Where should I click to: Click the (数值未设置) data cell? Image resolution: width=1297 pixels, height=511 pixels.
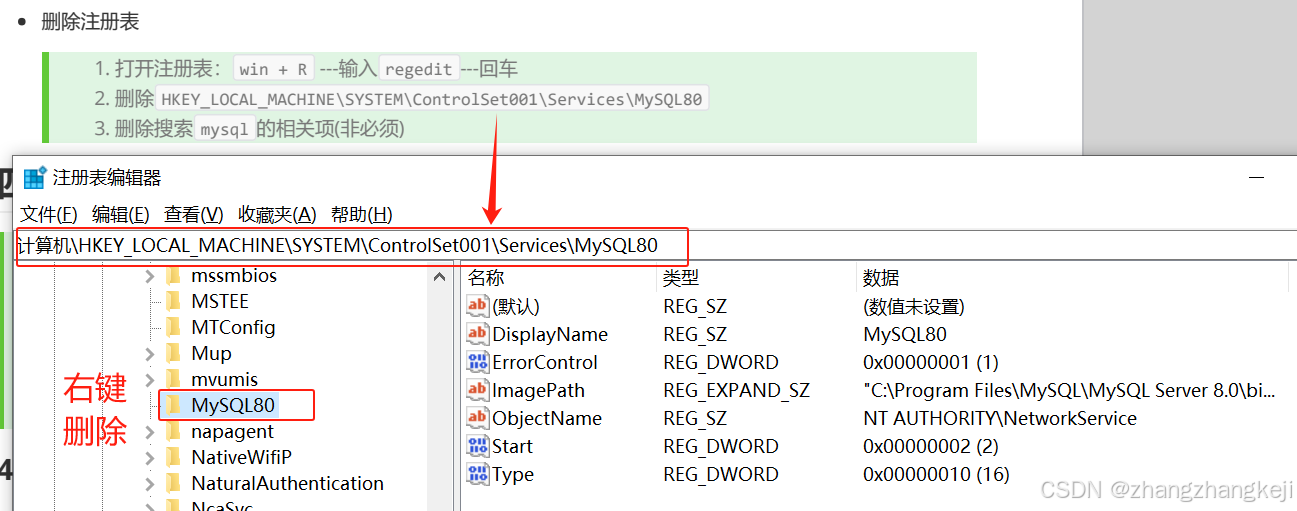914,306
